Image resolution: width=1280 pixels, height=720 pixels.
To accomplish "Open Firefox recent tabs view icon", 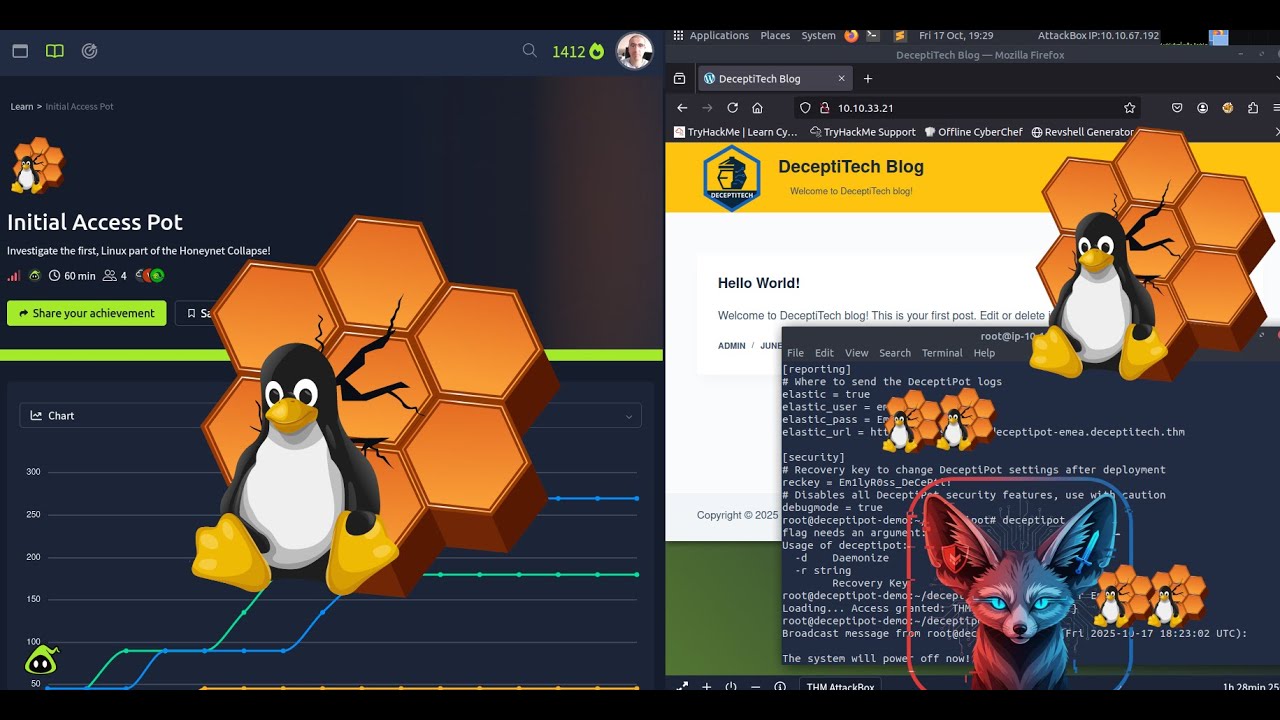I will coord(680,78).
